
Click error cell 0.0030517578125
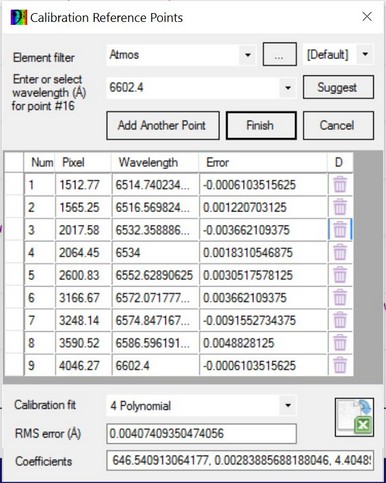pos(263,275)
